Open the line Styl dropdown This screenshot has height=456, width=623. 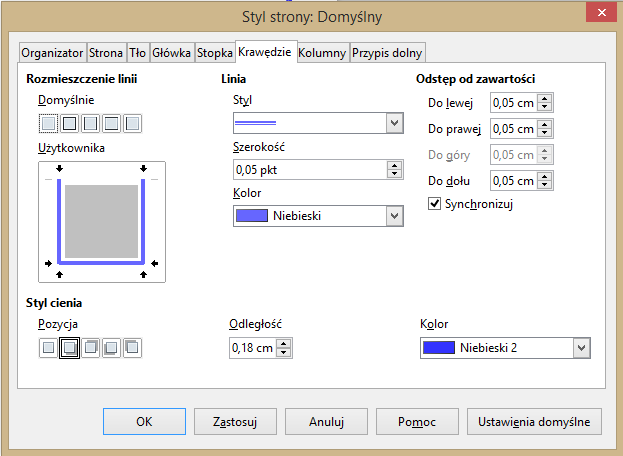[x=394, y=123]
